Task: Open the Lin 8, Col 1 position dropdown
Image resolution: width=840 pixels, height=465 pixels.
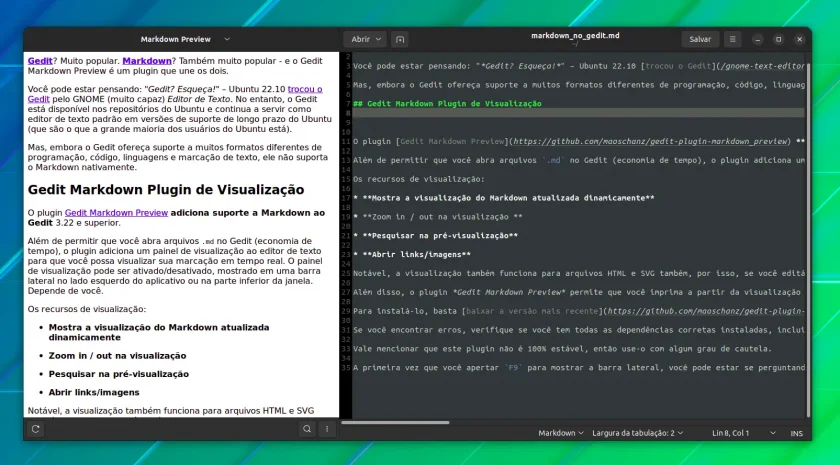Action: click(x=744, y=433)
